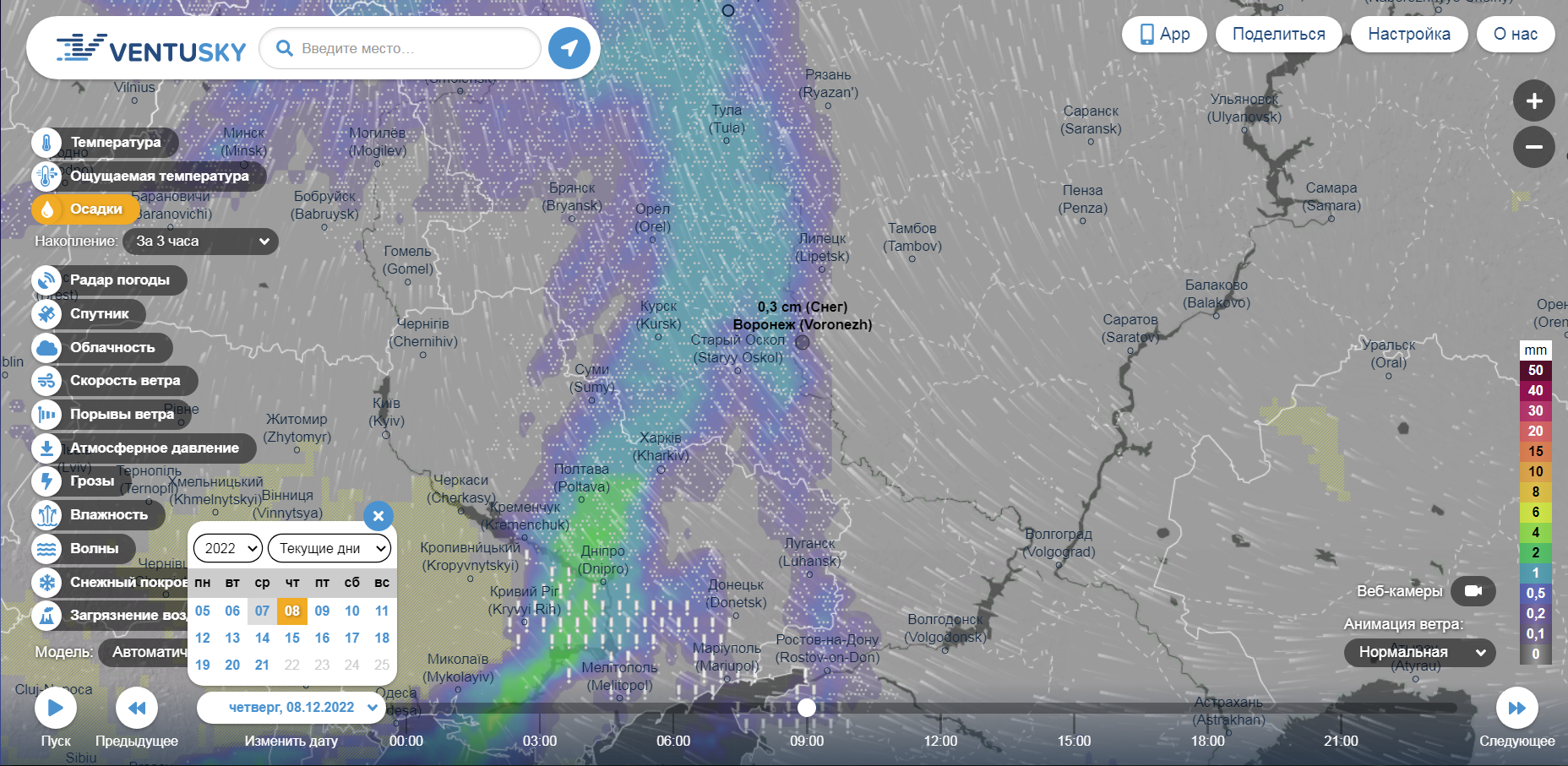Click the search magnifier icon
The width and height of the screenshot is (1568, 766).
point(285,48)
